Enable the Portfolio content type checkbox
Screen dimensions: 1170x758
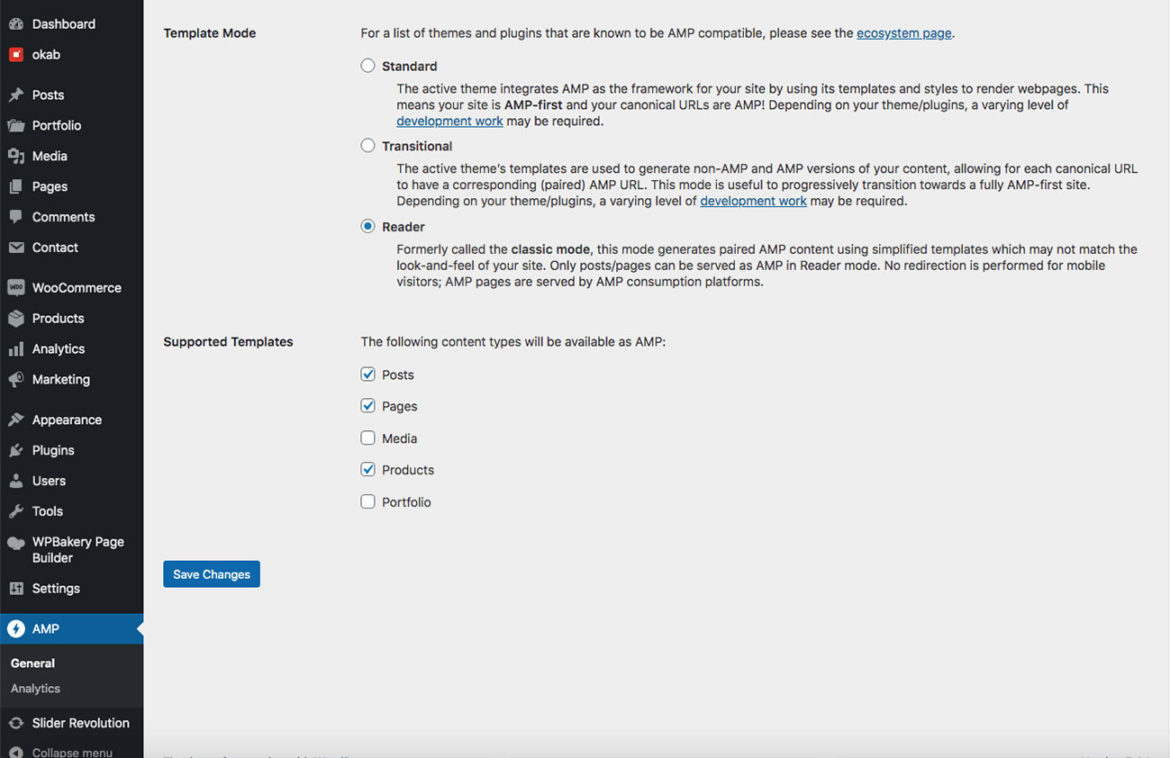pos(368,501)
